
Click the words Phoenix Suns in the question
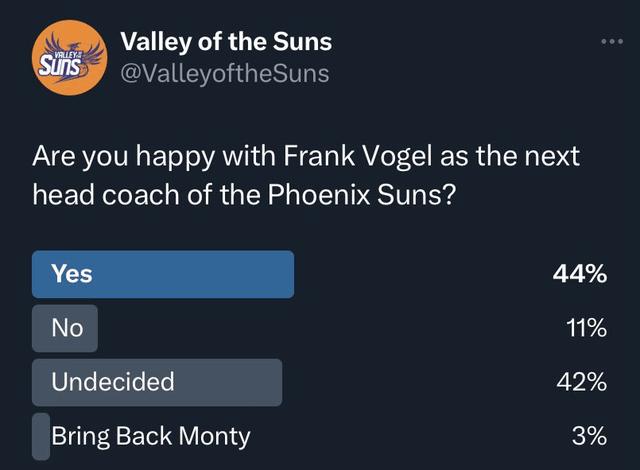[x=361, y=195]
